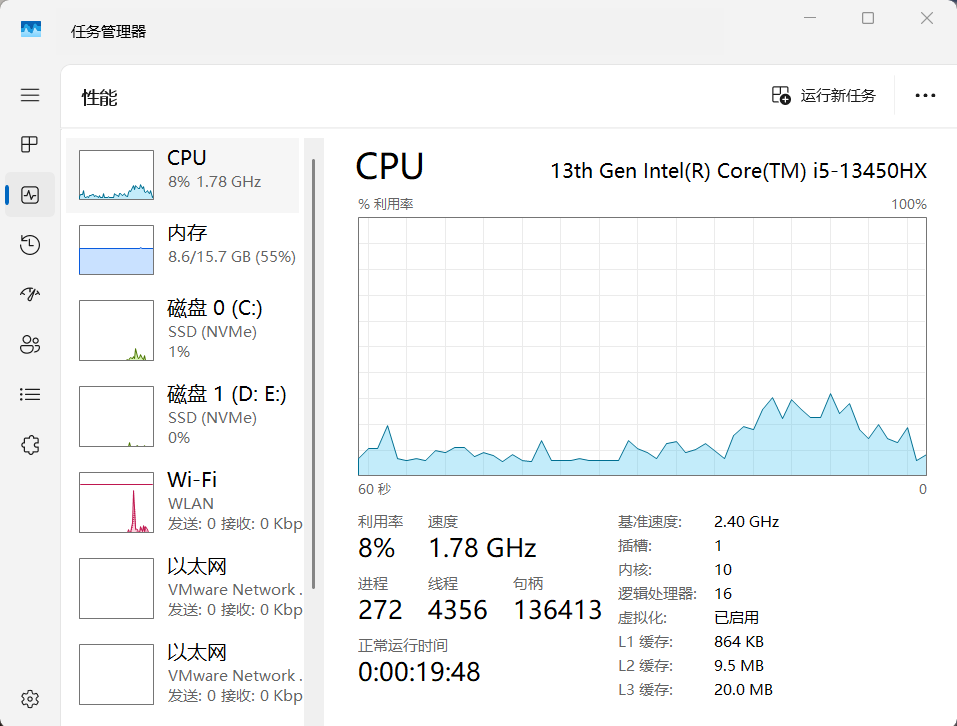
Task: Open the Details list icon
Action: coord(30,395)
